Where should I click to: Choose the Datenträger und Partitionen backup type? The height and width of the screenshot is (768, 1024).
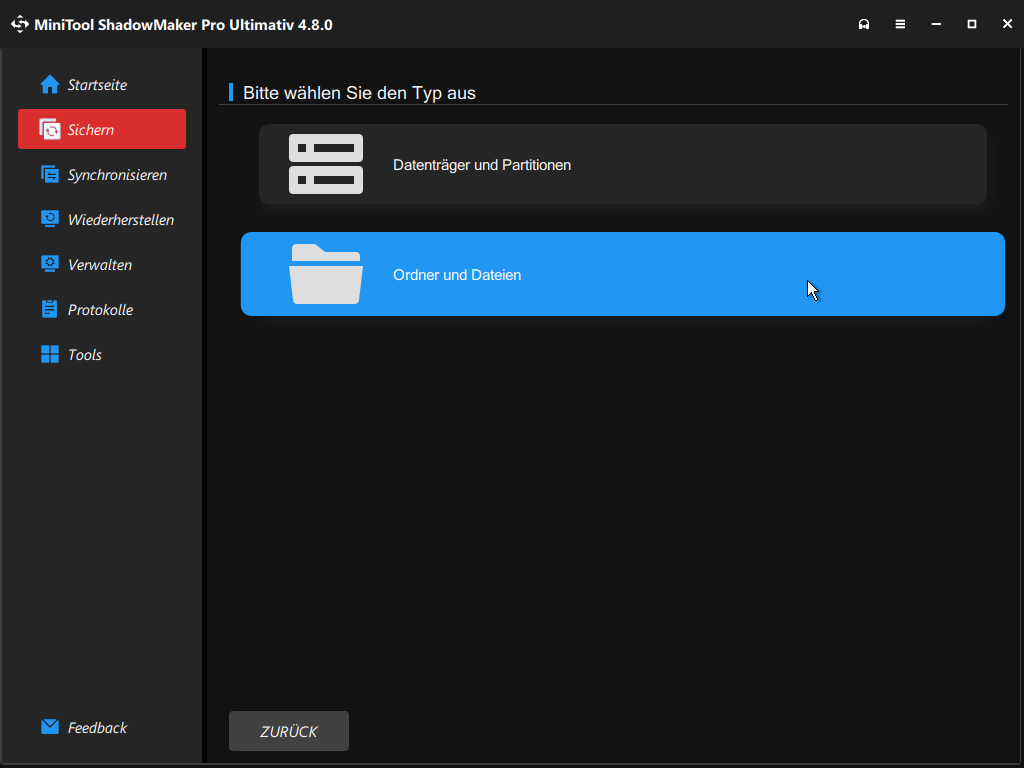(x=622, y=163)
